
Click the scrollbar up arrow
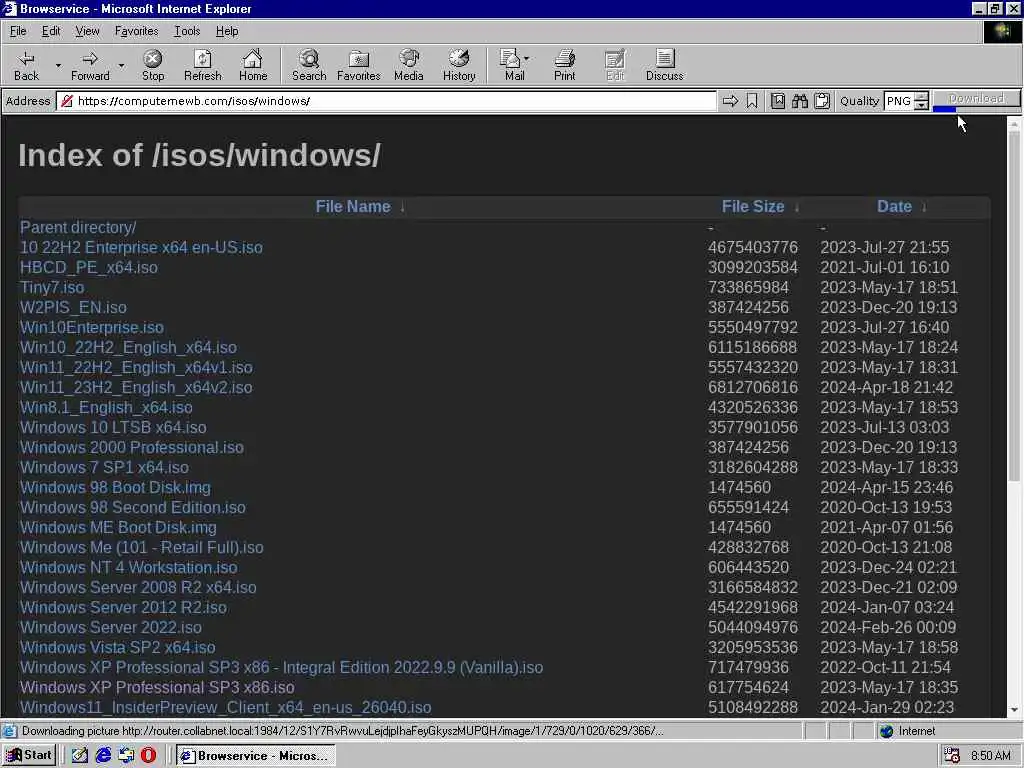[1014, 123]
